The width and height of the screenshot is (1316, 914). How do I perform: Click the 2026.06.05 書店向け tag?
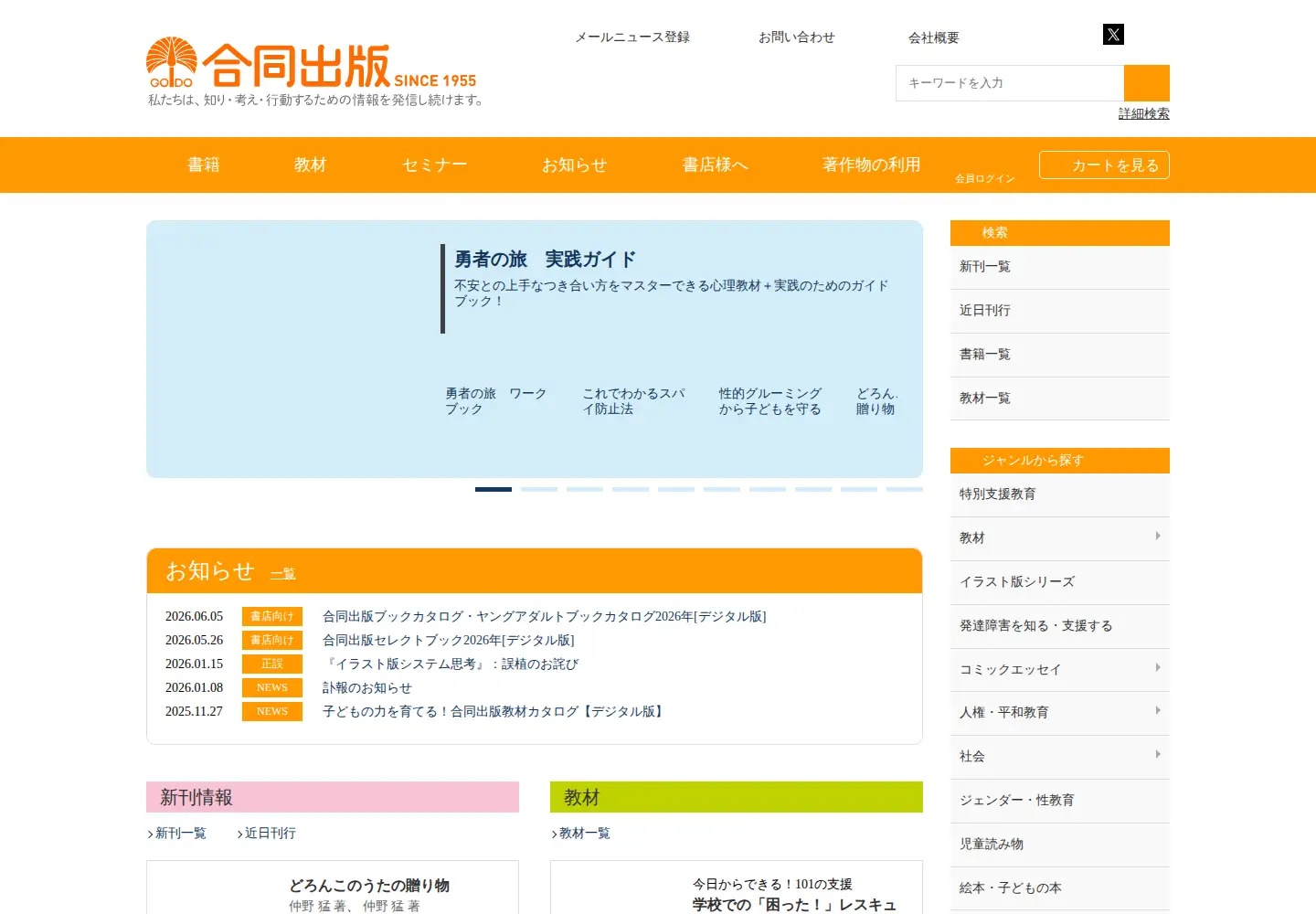tap(272, 617)
